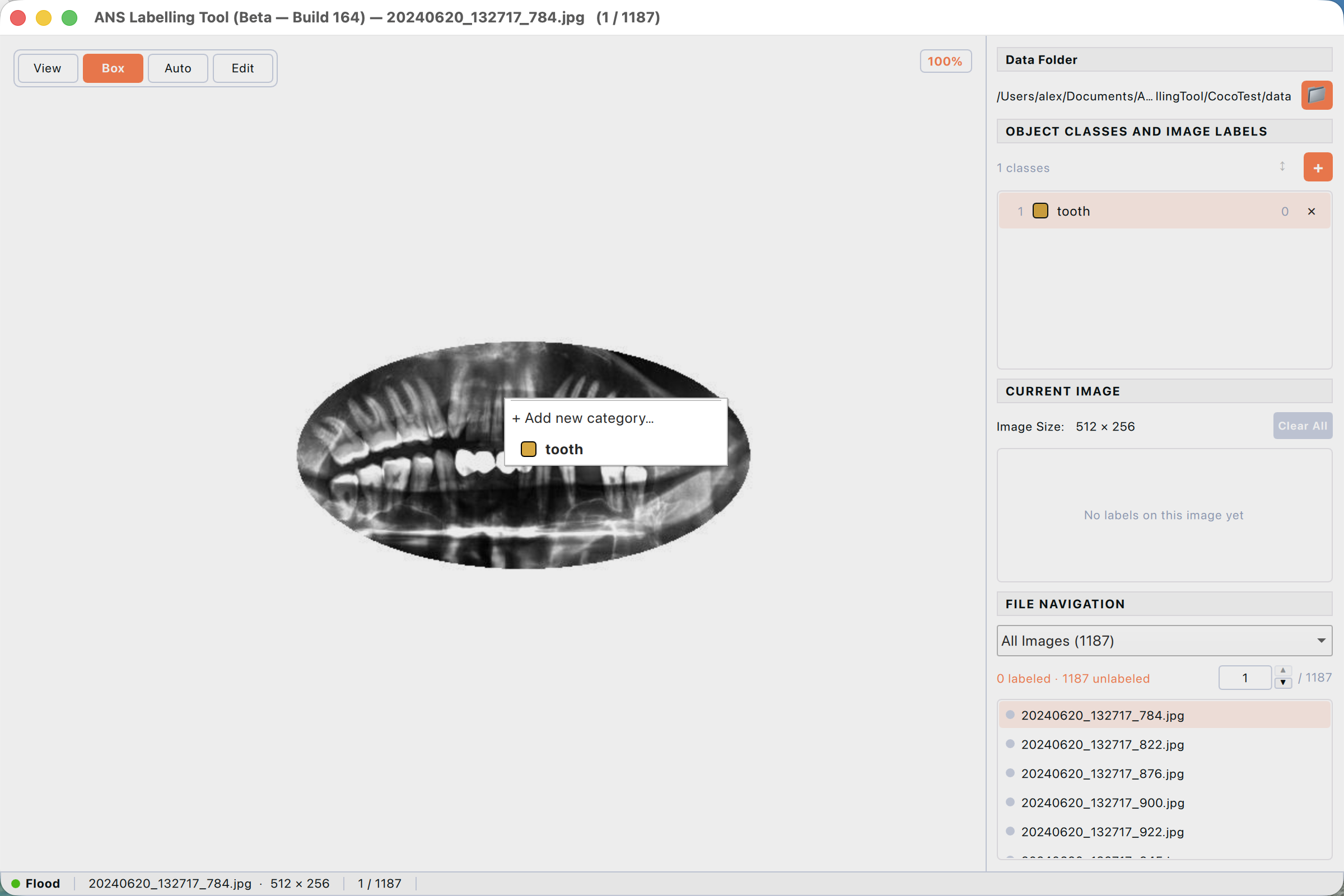Screen dimensions: 1344x896
Task: Select file 20240620_132717_922.jpg
Action: [x=1164, y=832]
